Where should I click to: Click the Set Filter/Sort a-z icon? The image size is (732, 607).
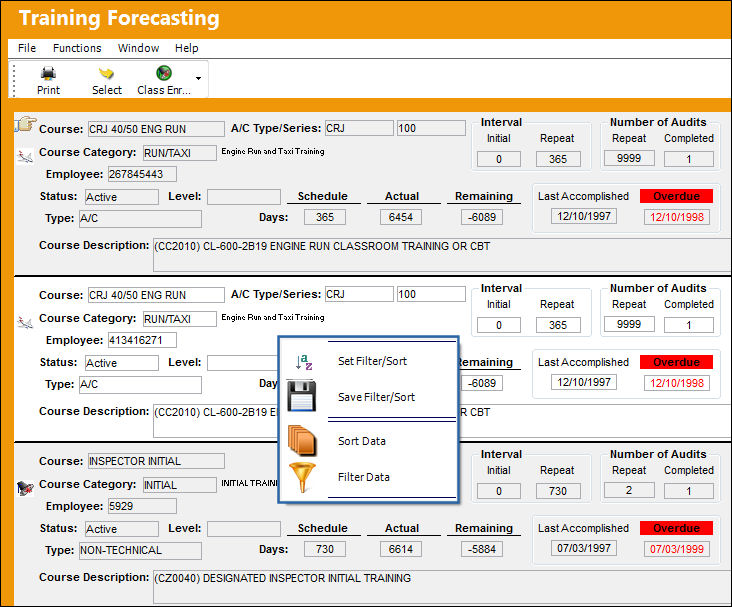coord(304,362)
